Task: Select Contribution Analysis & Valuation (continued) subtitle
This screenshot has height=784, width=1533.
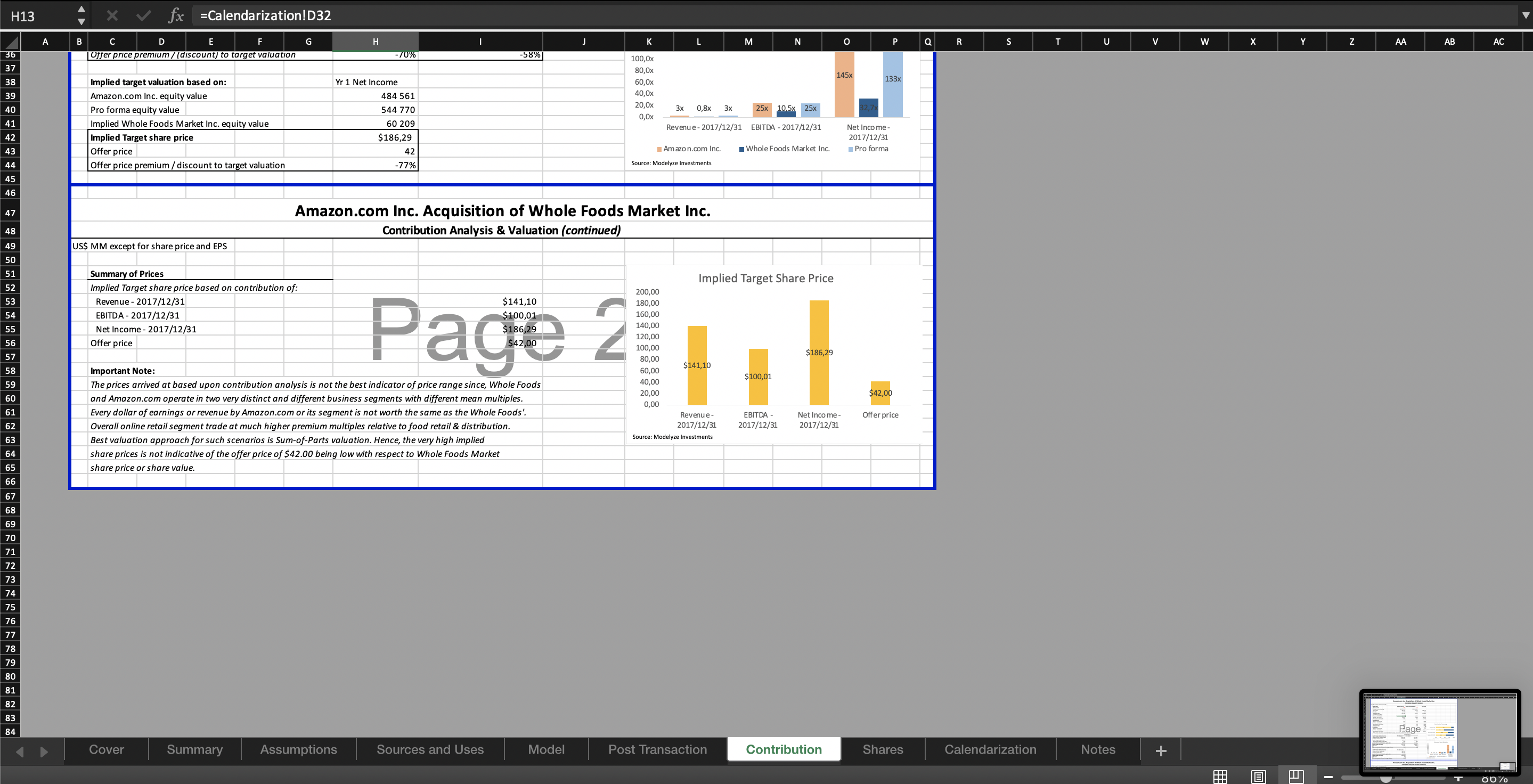Action: [x=501, y=230]
